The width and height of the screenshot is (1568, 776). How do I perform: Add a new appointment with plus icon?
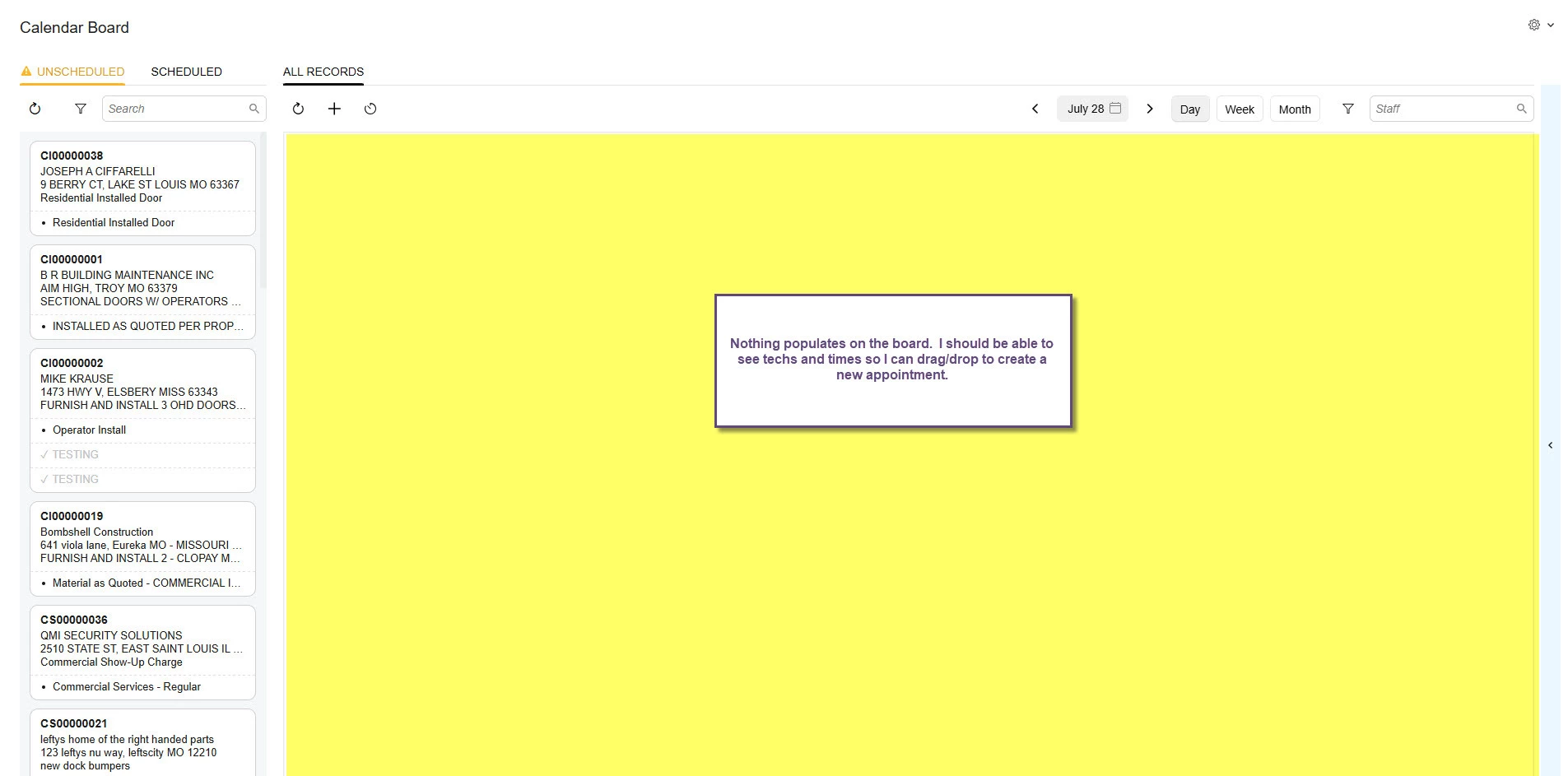334,109
